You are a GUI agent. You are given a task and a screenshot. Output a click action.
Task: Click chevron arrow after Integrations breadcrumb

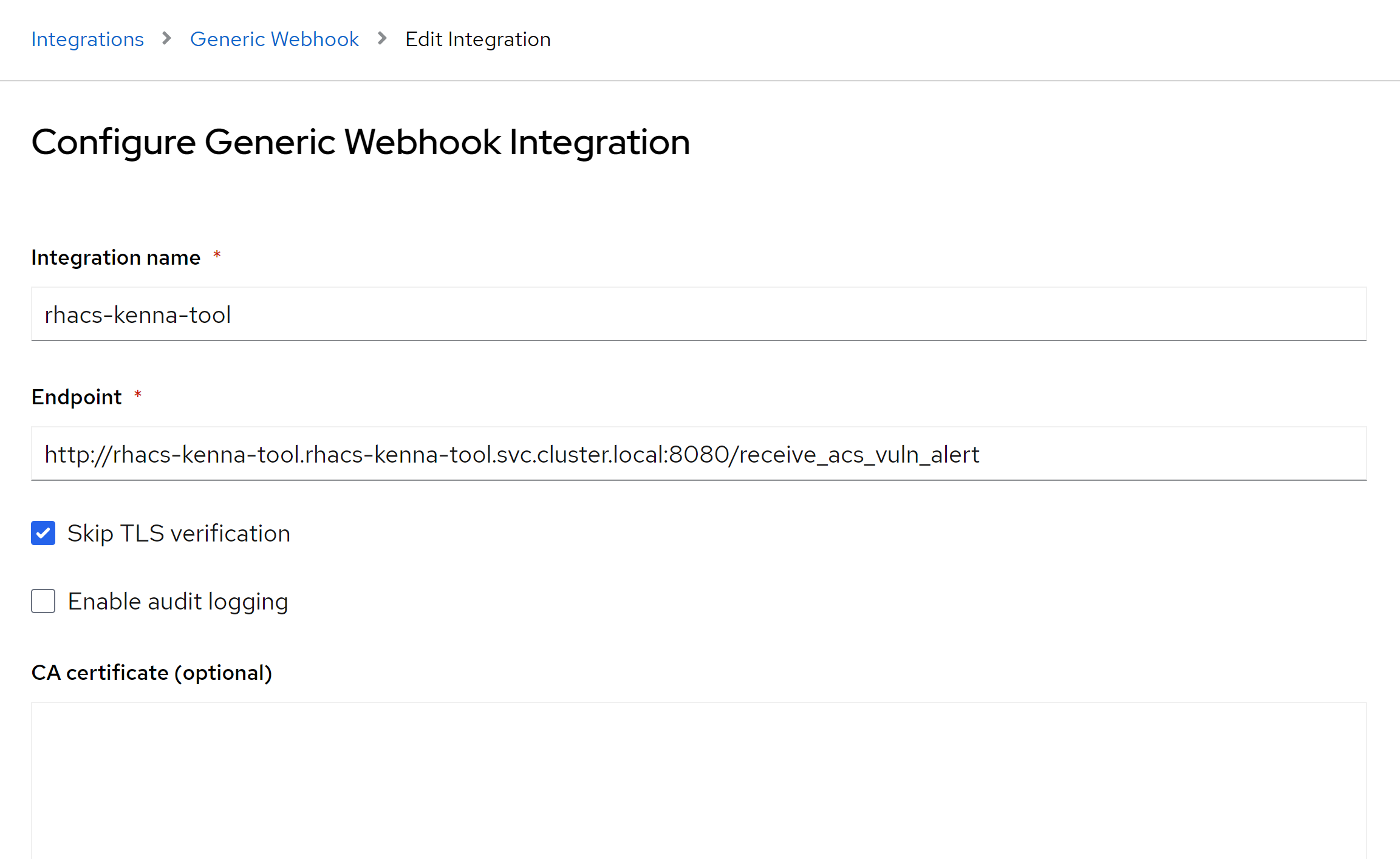(x=166, y=39)
